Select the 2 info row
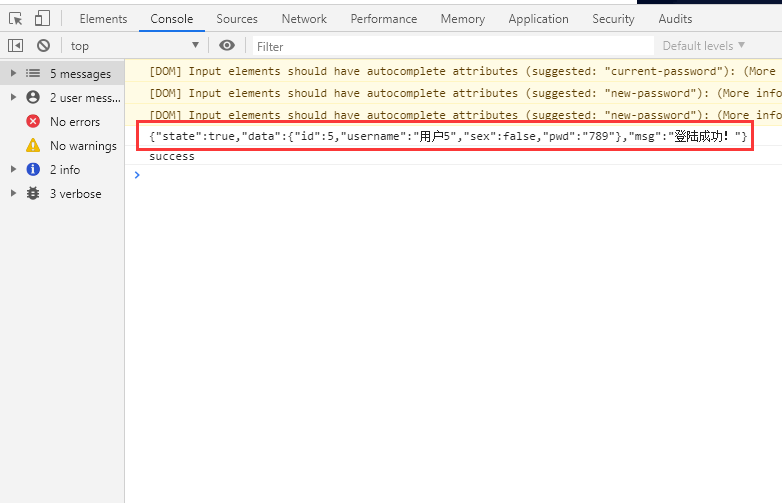The width and height of the screenshot is (782, 503). coord(62,169)
